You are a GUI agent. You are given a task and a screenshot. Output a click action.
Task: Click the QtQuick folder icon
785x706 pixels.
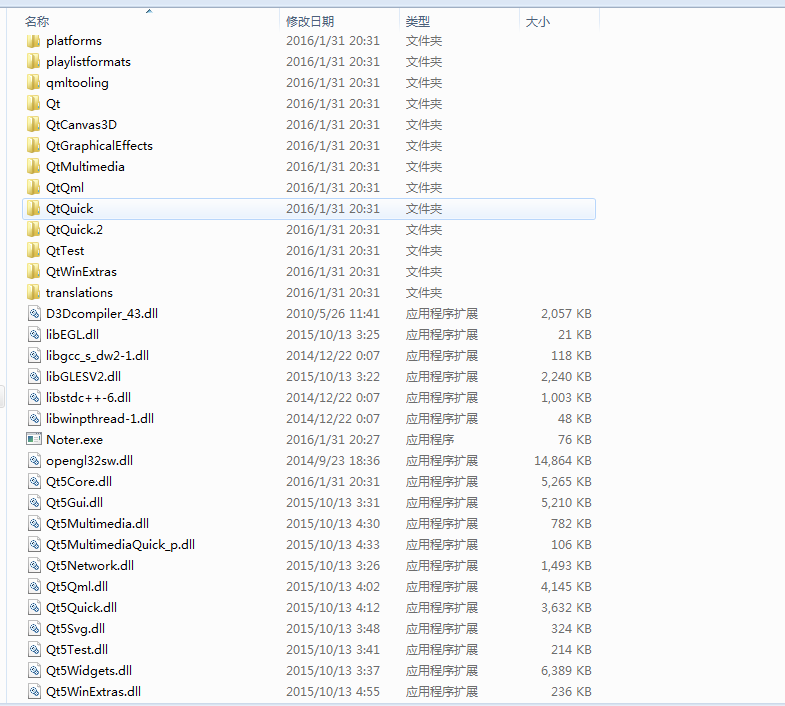coord(33,209)
